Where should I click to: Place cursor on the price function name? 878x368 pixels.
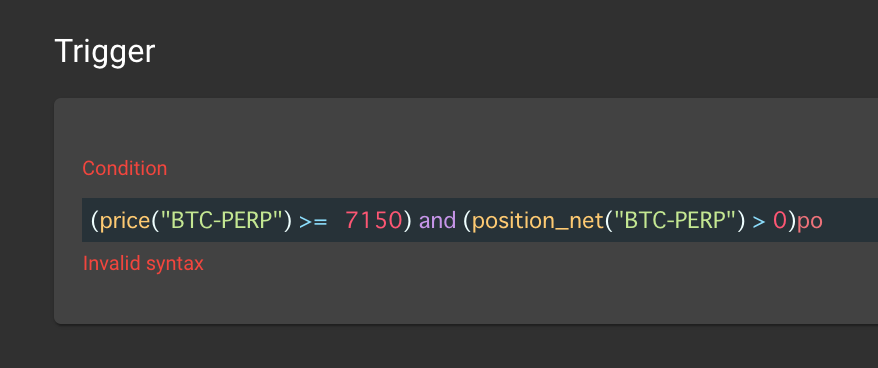[x=125, y=221]
